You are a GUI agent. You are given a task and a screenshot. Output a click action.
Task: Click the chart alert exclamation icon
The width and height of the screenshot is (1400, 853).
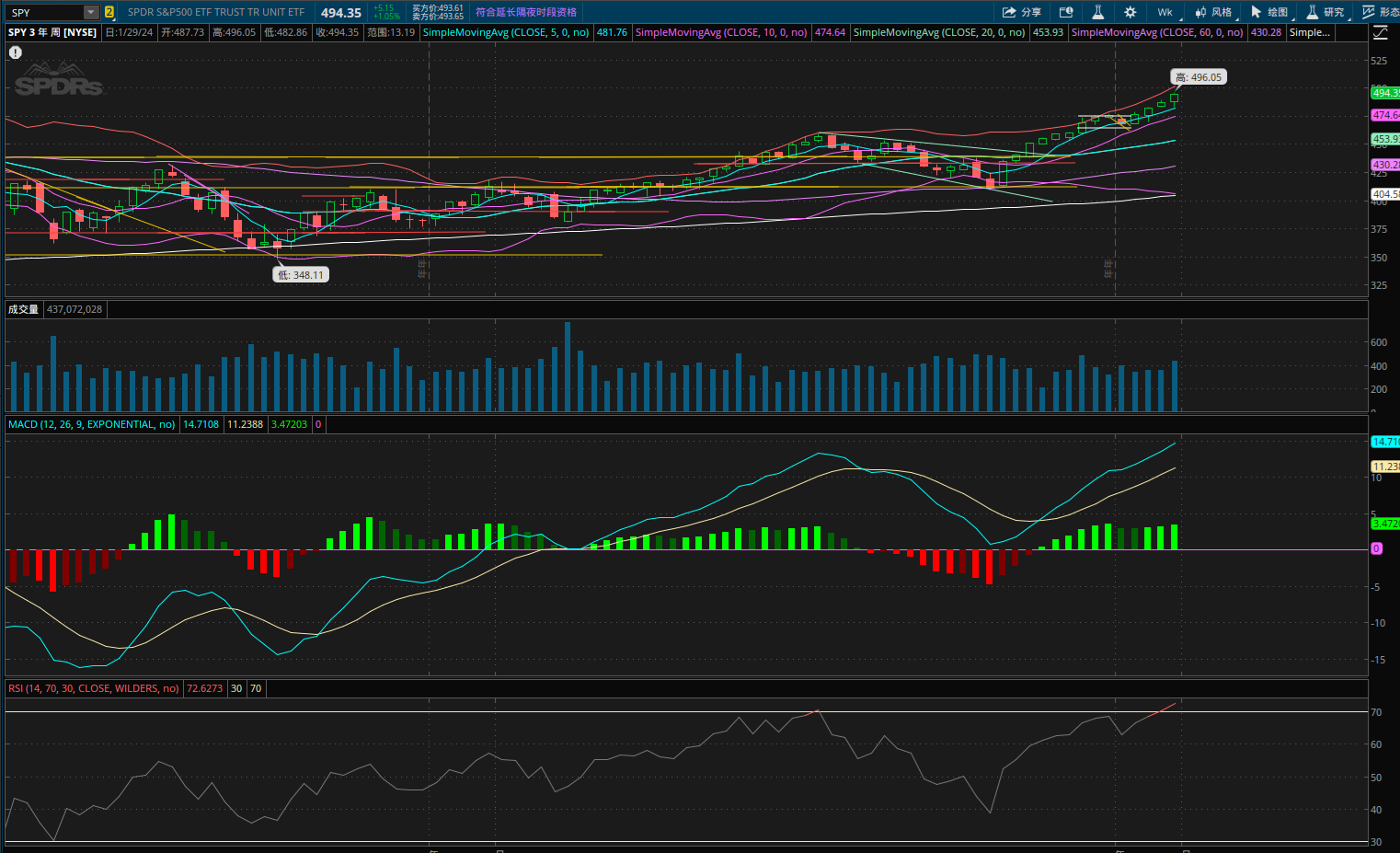tap(16, 52)
